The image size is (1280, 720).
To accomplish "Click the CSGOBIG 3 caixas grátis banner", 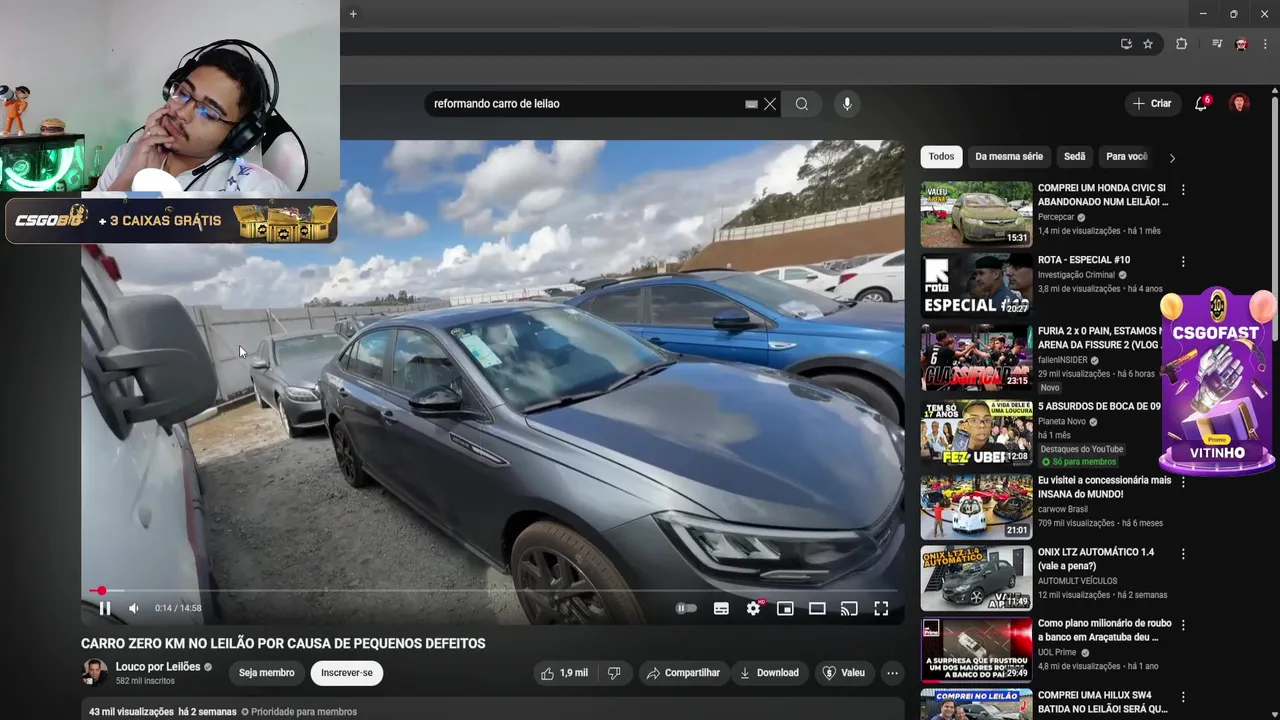I will [x=171, y=221].
